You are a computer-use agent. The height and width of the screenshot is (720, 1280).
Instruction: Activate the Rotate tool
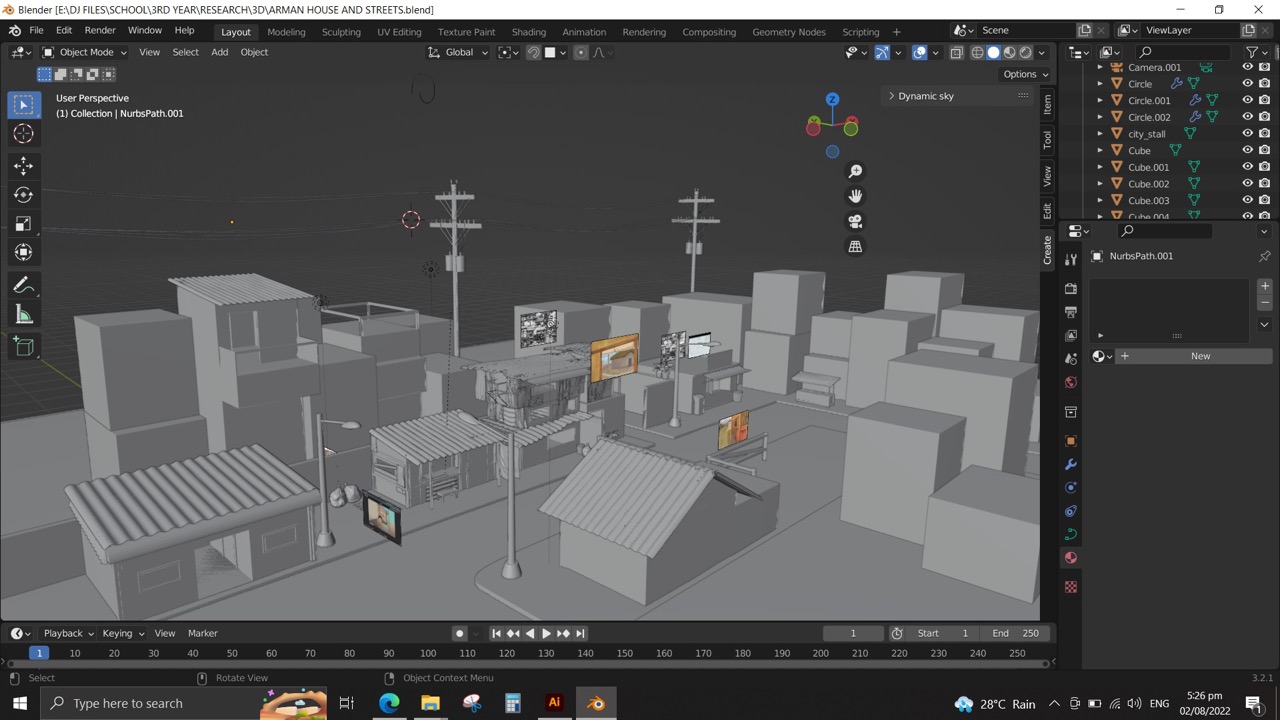[23, 195]
